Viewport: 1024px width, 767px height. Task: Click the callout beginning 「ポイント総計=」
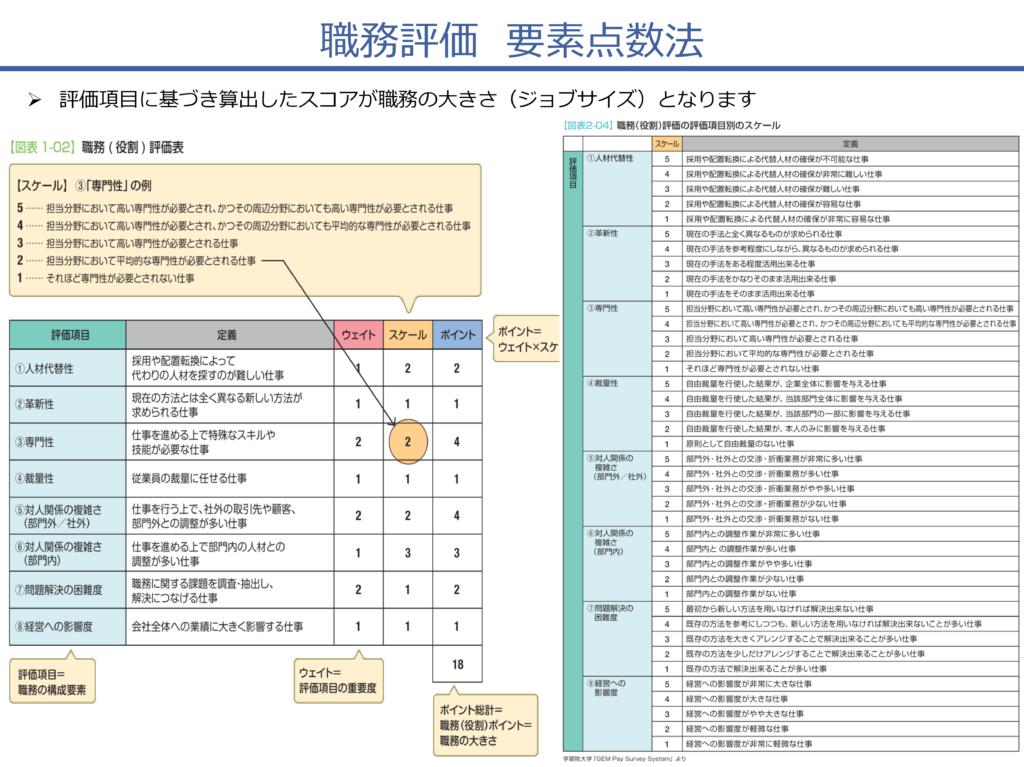pyautogui.click(x=486, y=725)
